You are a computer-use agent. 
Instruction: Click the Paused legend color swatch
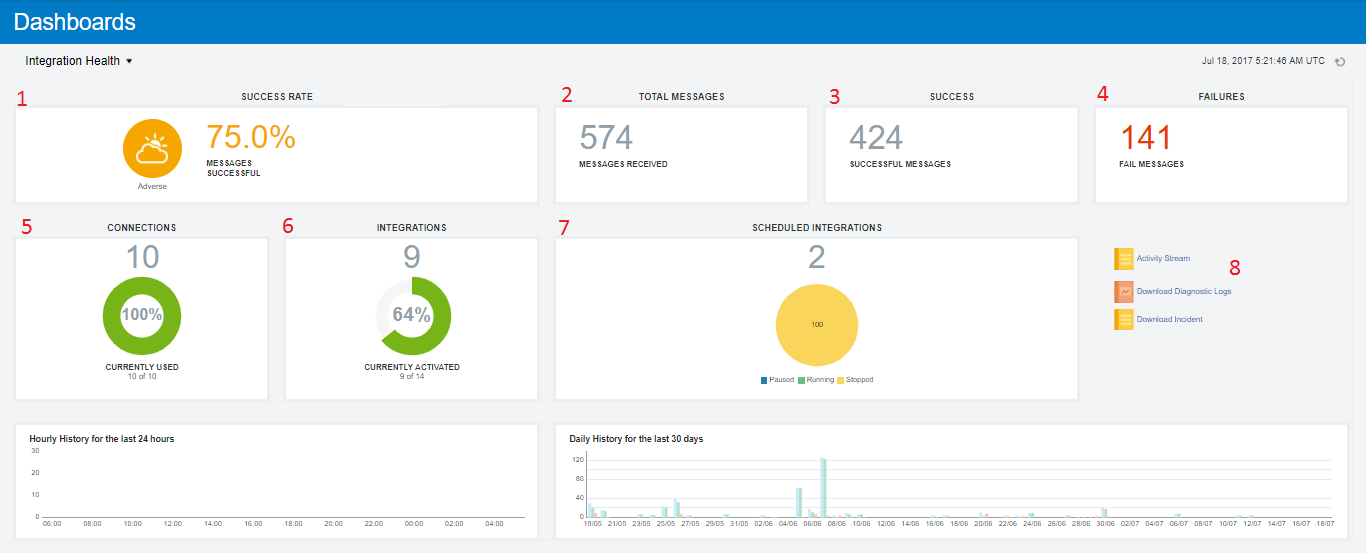(x=765, y=380)
